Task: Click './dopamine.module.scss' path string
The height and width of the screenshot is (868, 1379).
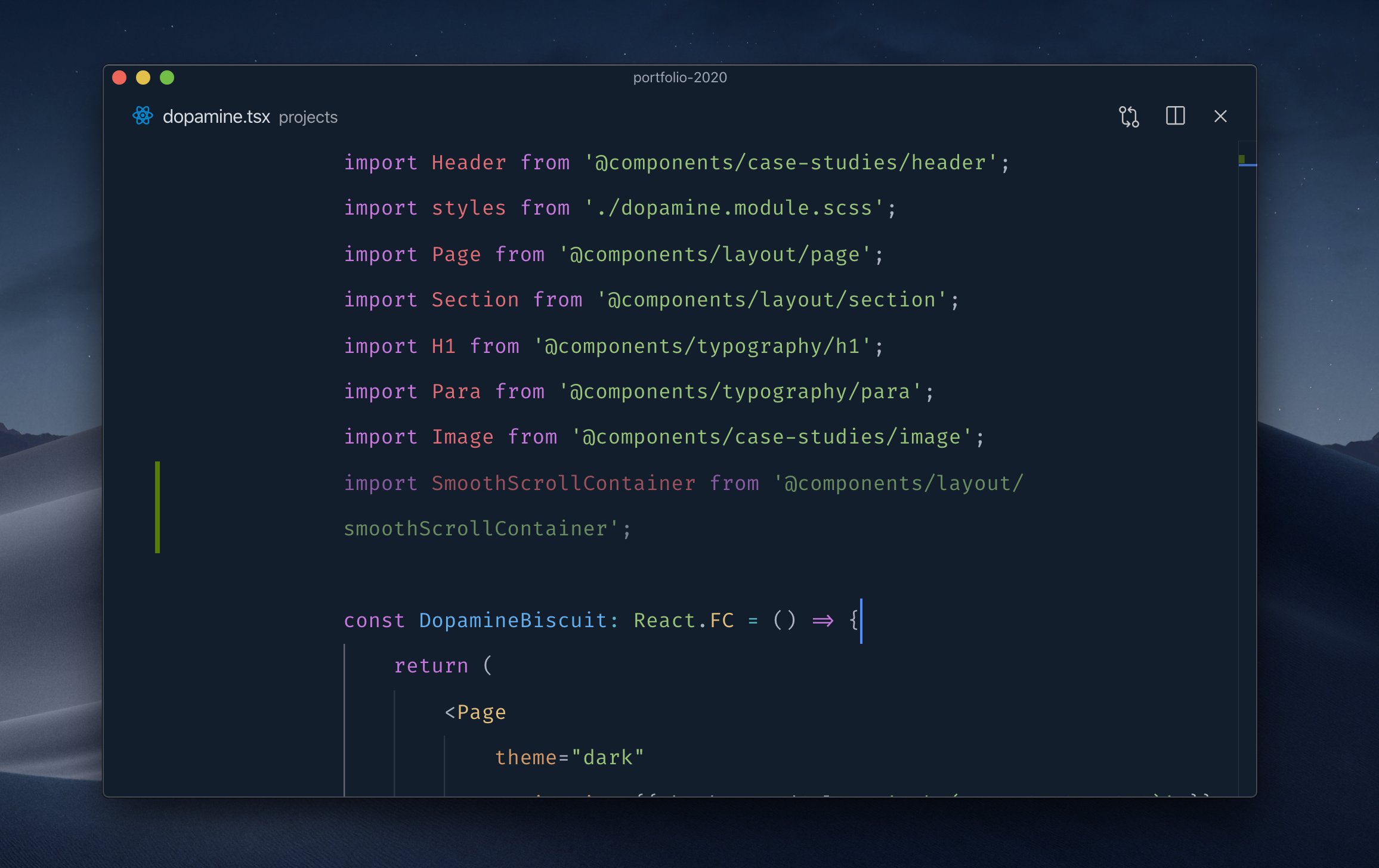Action: click(734, 208)
